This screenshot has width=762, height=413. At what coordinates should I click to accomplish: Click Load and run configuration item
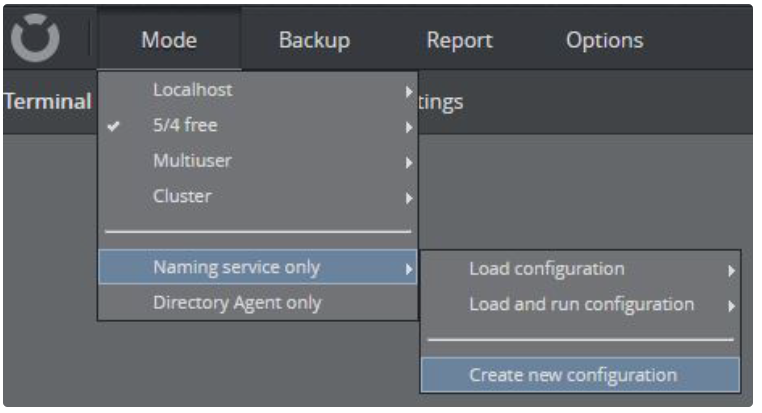(580, 305)
